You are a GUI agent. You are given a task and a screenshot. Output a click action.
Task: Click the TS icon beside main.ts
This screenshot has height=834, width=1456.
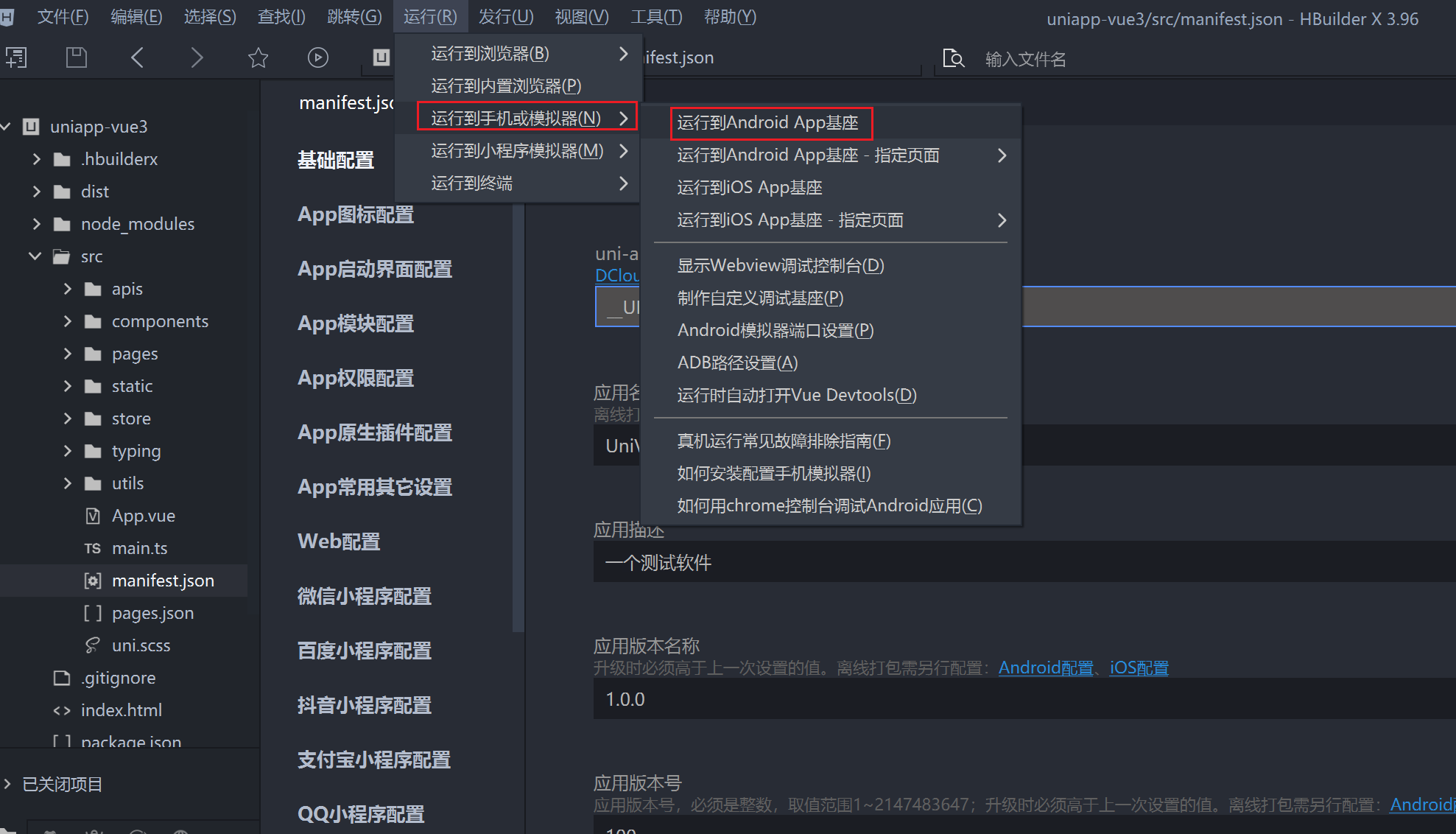coord(93,548)
